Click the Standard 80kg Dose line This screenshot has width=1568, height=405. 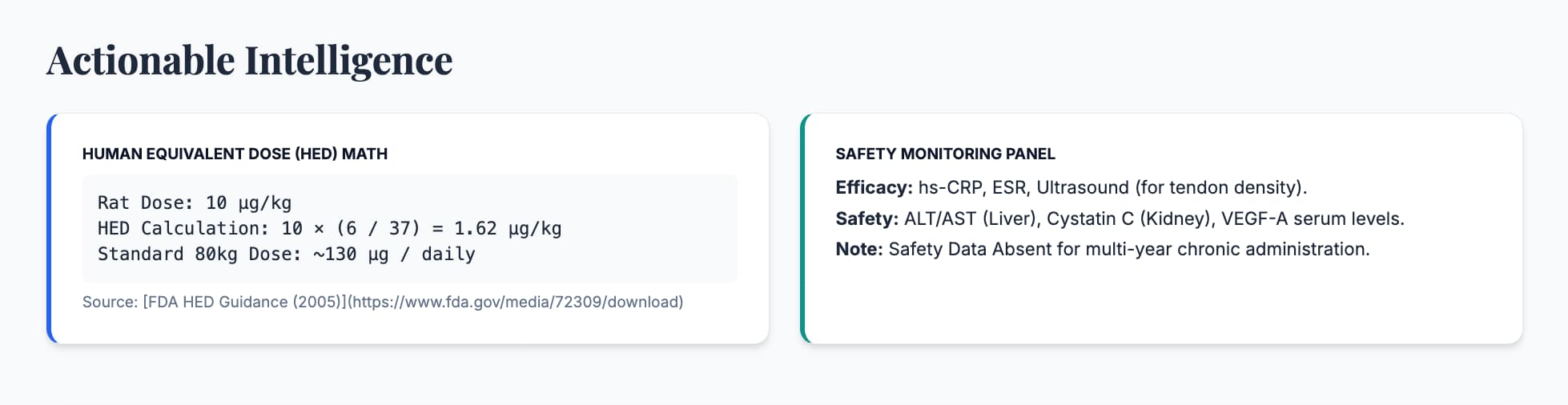(x=286, y=255)
